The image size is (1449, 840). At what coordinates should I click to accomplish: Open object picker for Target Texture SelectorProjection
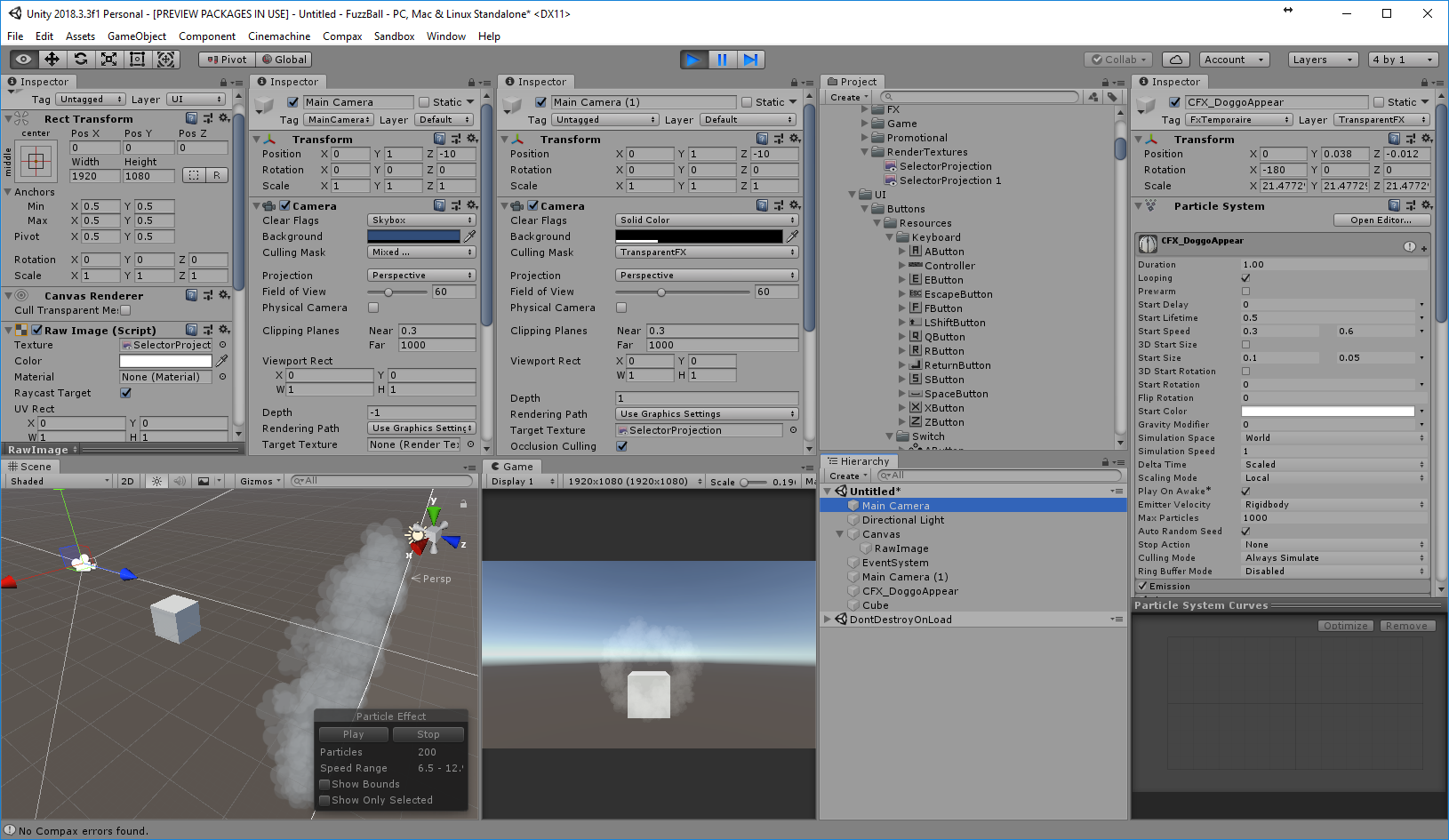click(793, 430)
